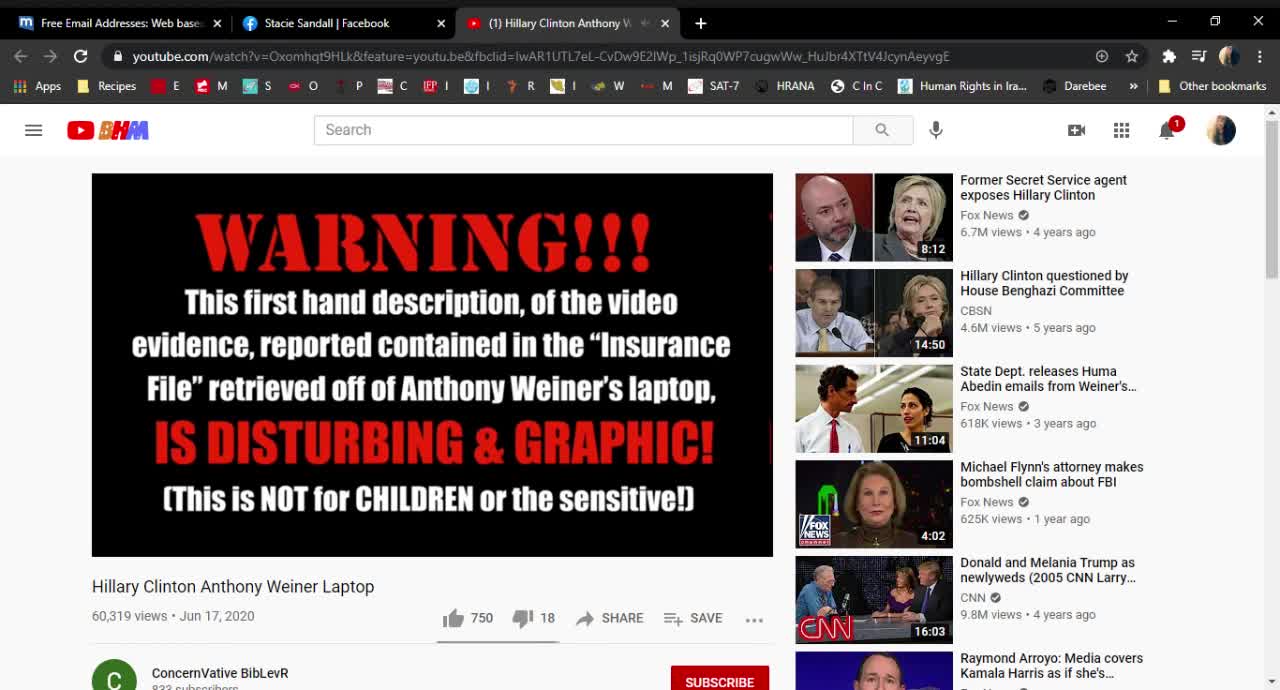The height and width of the screenshot is (690, 1280).
Task: Open thumbnail of Former Secret Service agent video
Action: tap(874, 217)
